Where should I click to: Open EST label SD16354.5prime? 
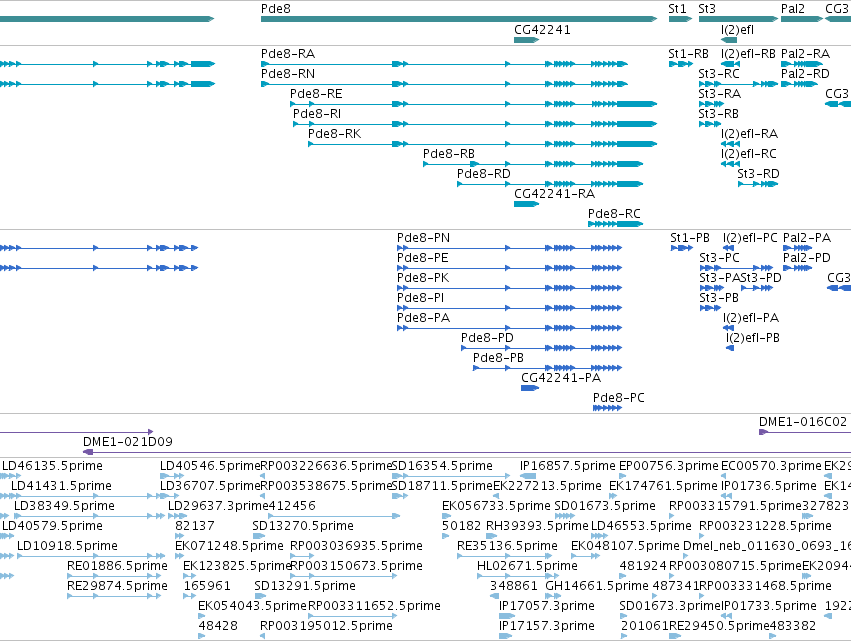tap(442, 466)
